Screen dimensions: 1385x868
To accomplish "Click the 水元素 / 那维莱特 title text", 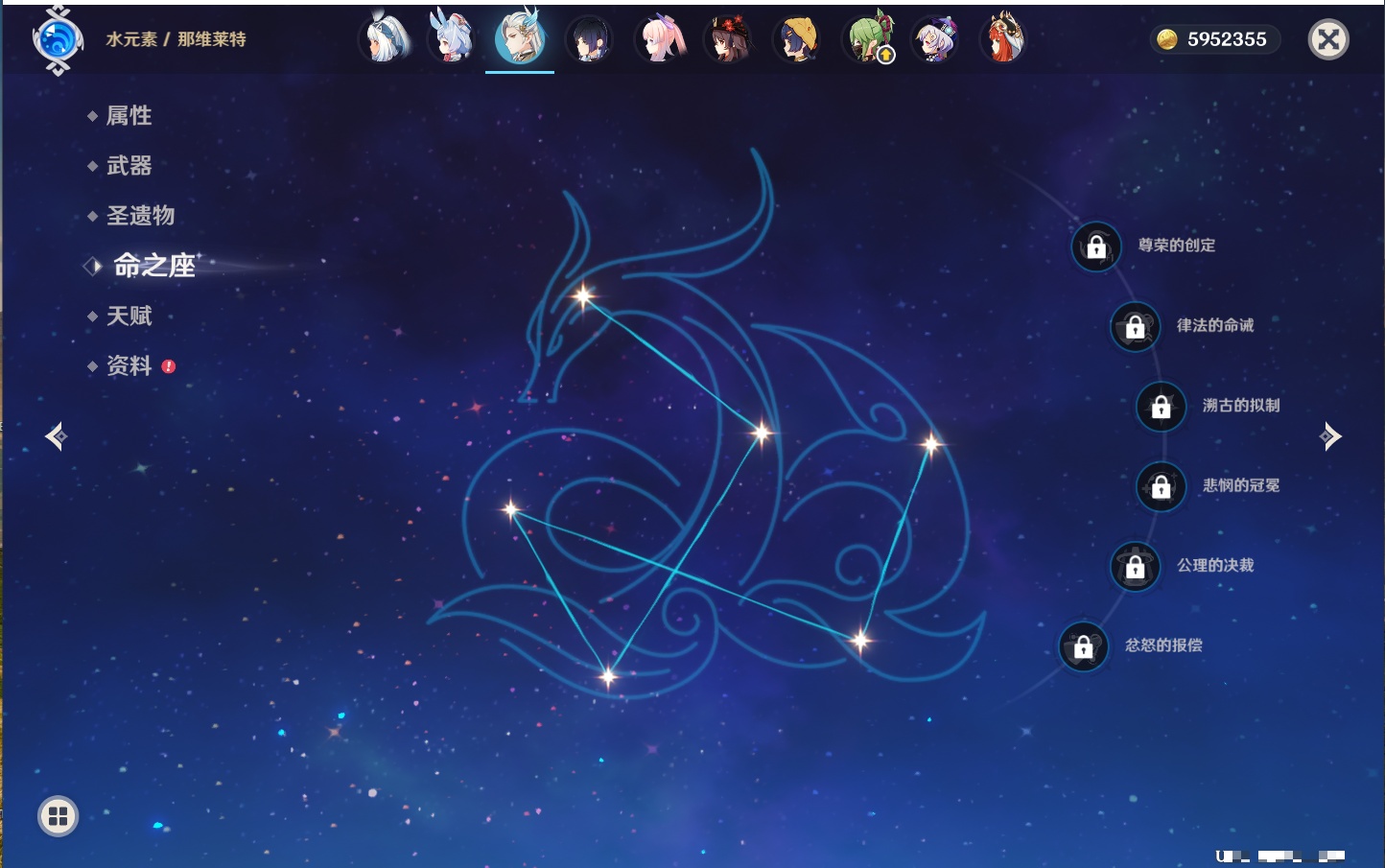I will click(176, 39).
